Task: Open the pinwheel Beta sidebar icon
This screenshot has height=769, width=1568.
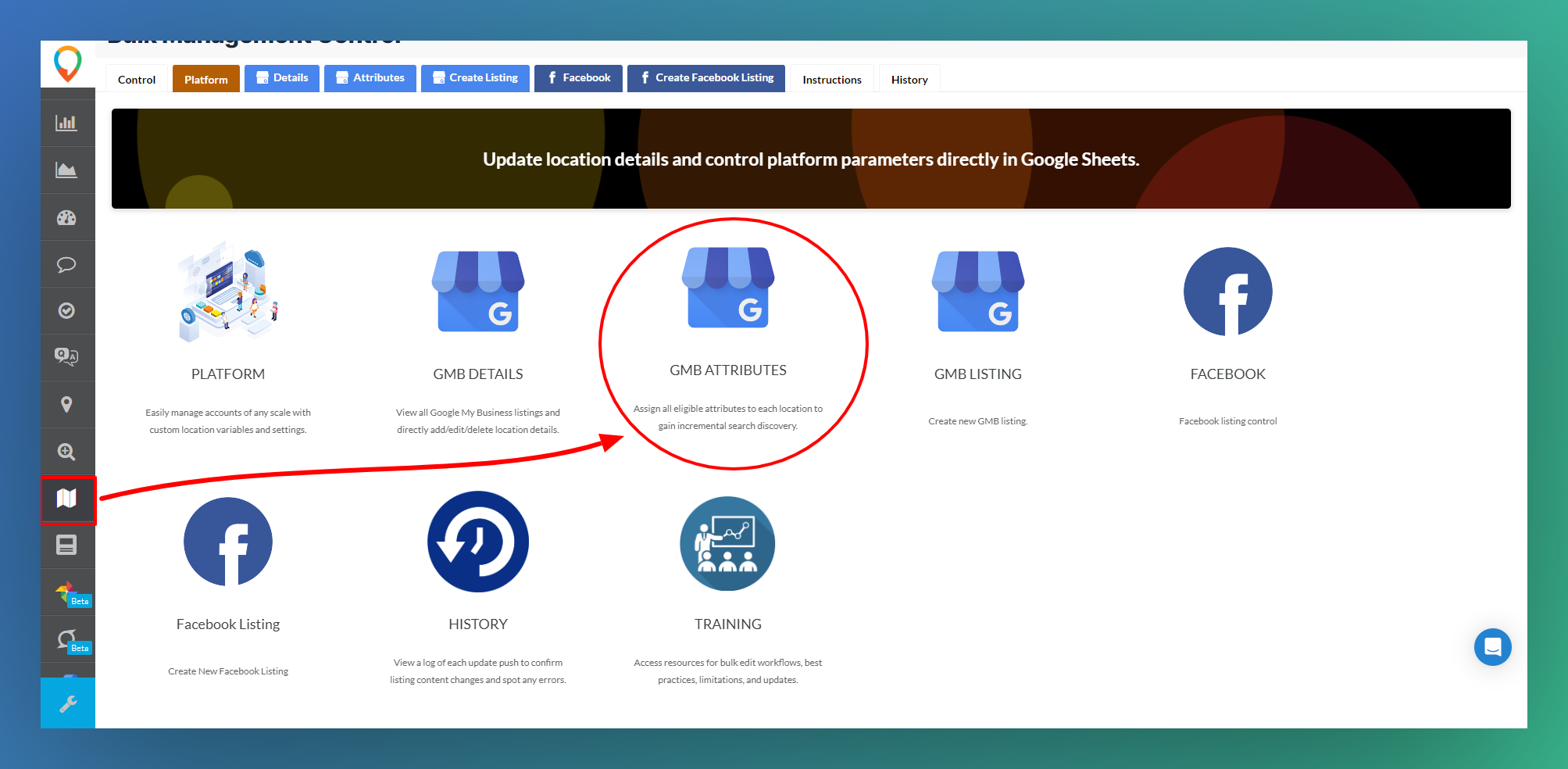Action: [68, 593]
